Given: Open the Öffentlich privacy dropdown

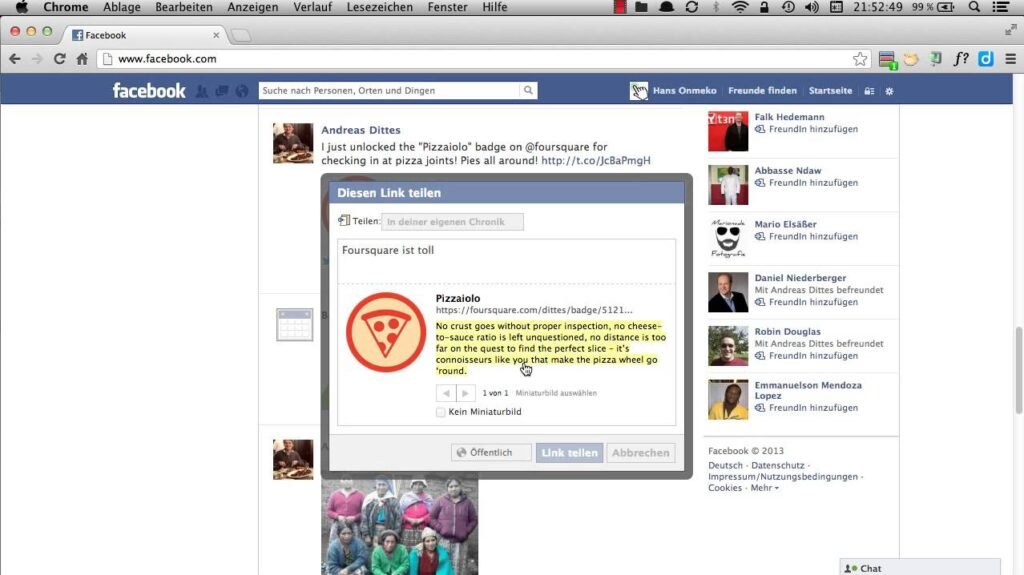Looking at the screenshot, I should point(491,453).
